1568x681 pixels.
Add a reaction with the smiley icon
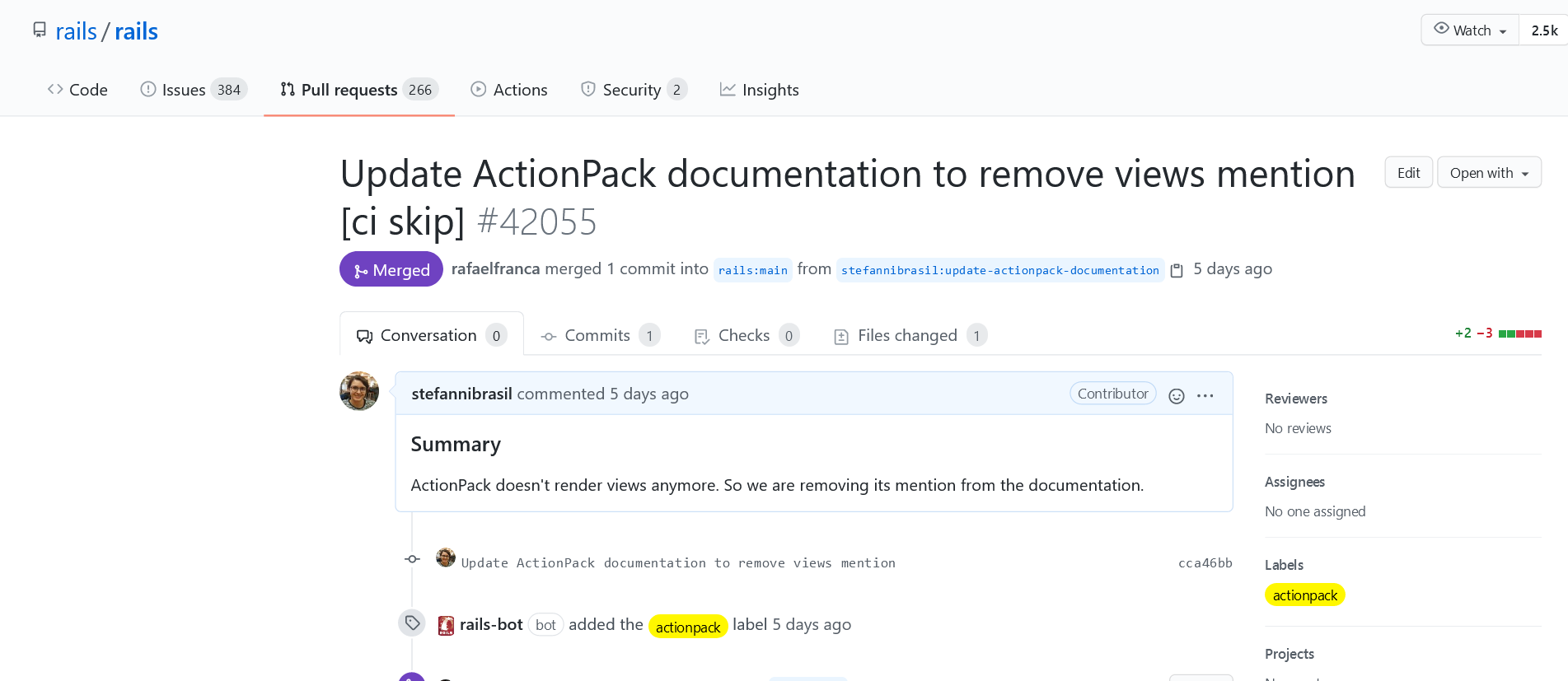coord(1177,396)
